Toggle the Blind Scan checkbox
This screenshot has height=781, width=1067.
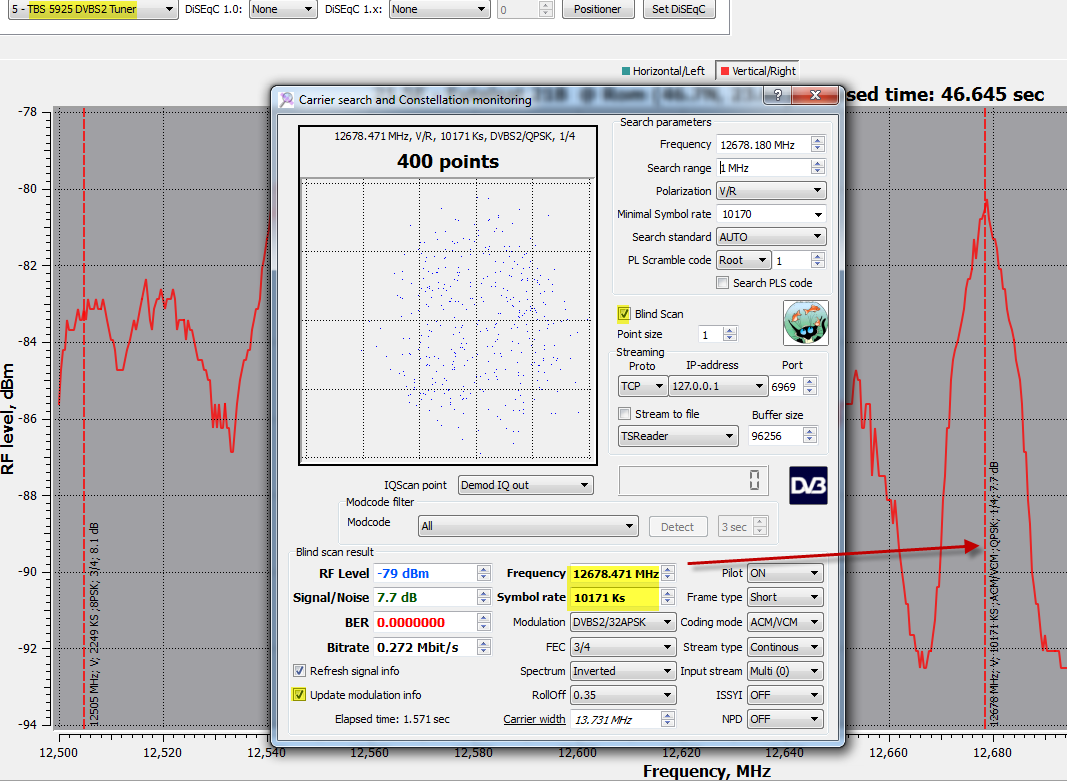click(x=624, y=314)
